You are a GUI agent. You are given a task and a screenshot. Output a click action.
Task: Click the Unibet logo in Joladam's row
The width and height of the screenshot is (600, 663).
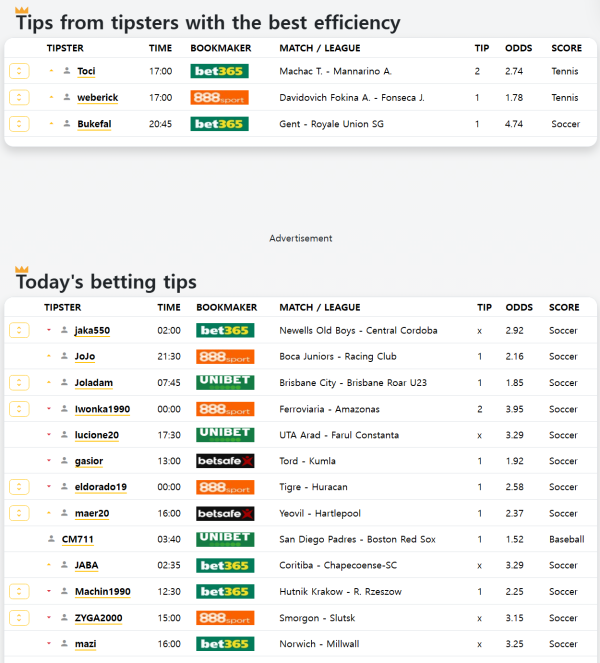point(225,382)
